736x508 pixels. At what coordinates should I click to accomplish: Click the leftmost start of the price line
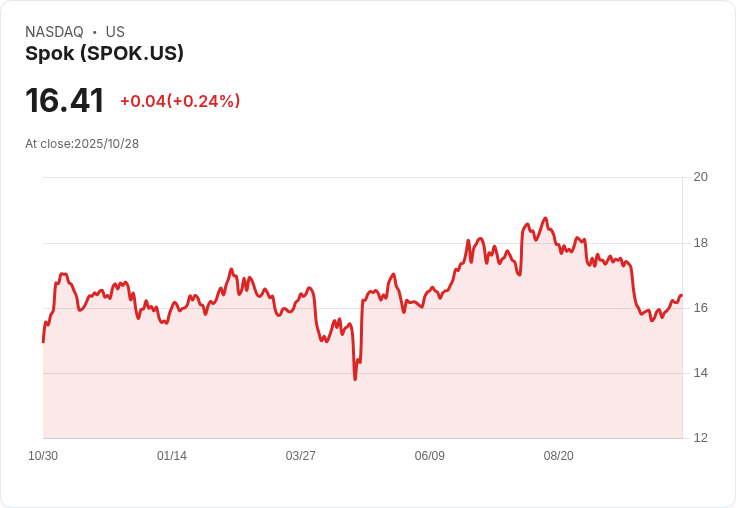click(x=43, y=341)
